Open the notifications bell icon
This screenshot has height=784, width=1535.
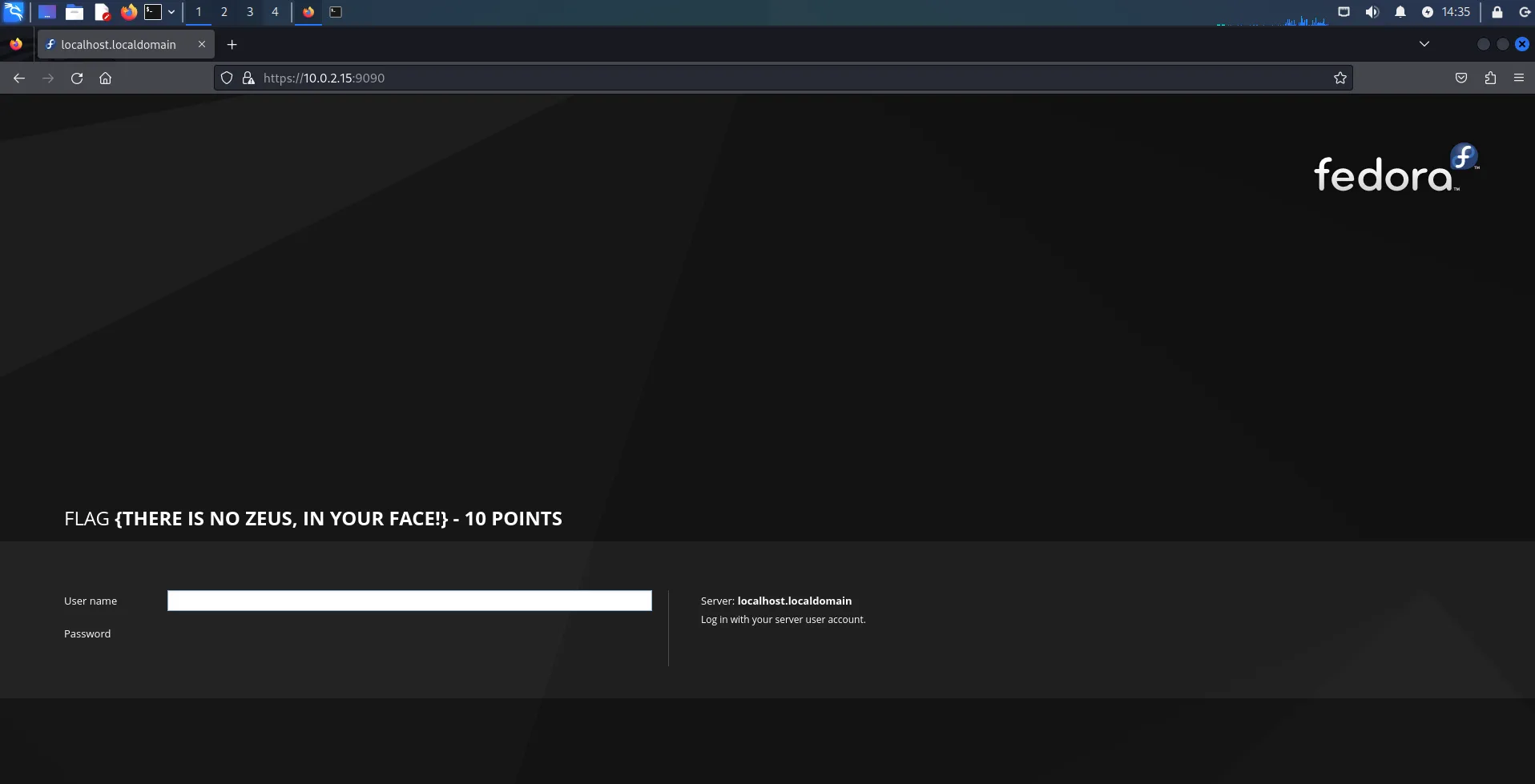[x=1400, y=11]
